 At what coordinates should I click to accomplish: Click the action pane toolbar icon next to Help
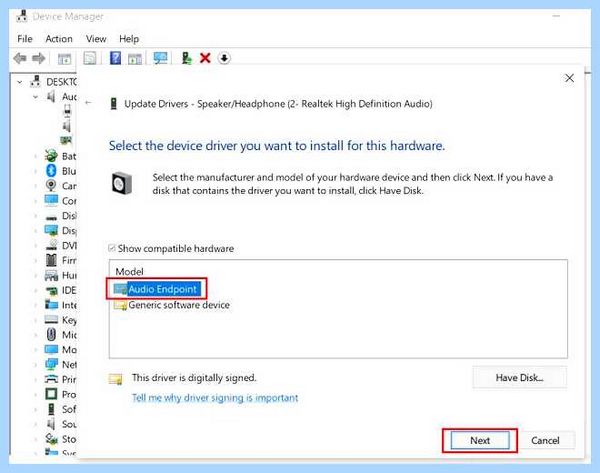(x=135, y=59)
